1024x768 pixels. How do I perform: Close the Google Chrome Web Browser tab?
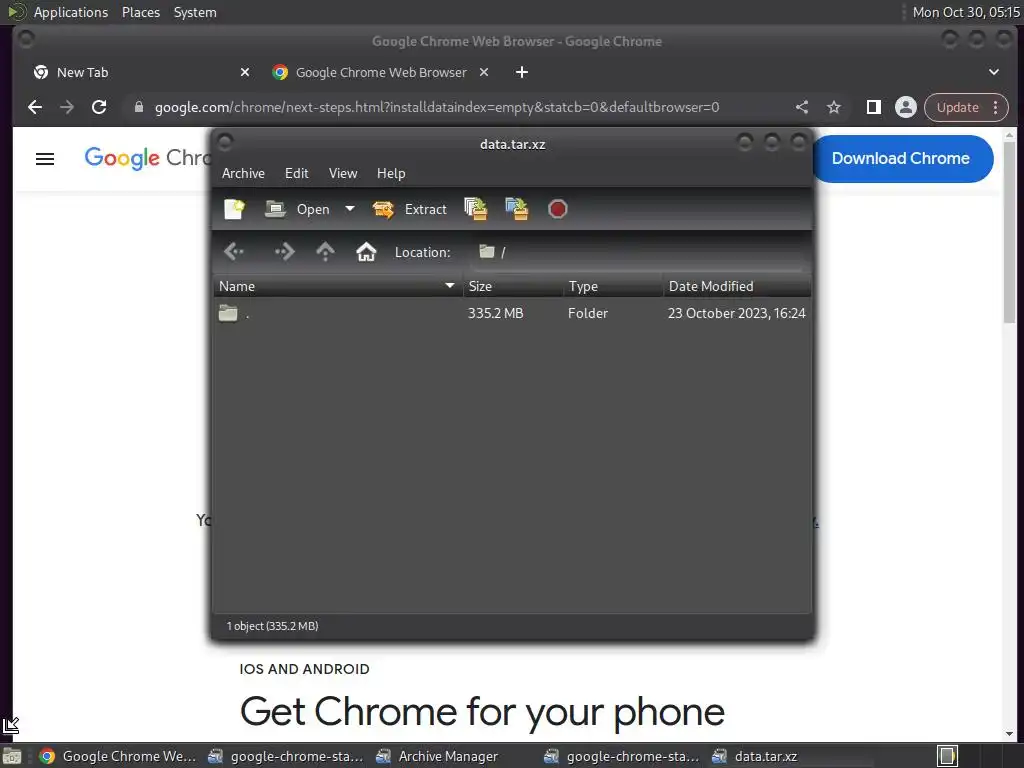coord(484,72)
